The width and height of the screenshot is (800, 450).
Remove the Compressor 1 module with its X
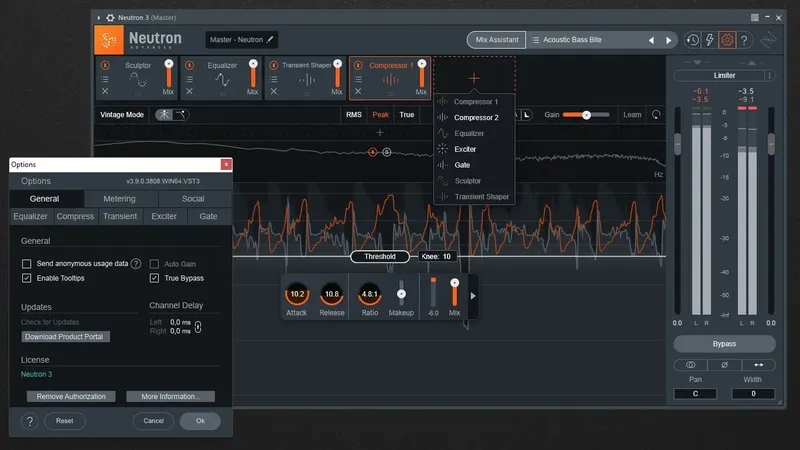(x=358, y=91)
